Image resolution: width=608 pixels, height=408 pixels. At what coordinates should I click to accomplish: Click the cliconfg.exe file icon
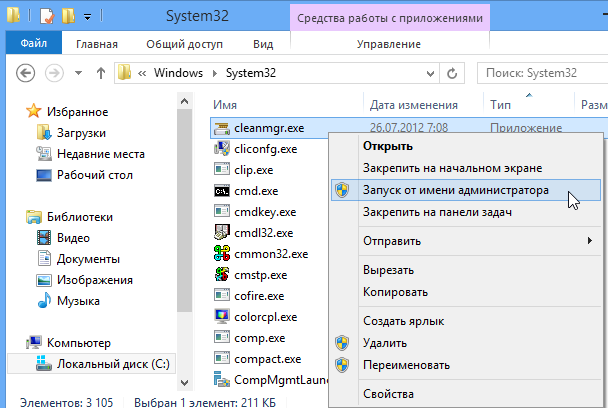coord(222,149)
